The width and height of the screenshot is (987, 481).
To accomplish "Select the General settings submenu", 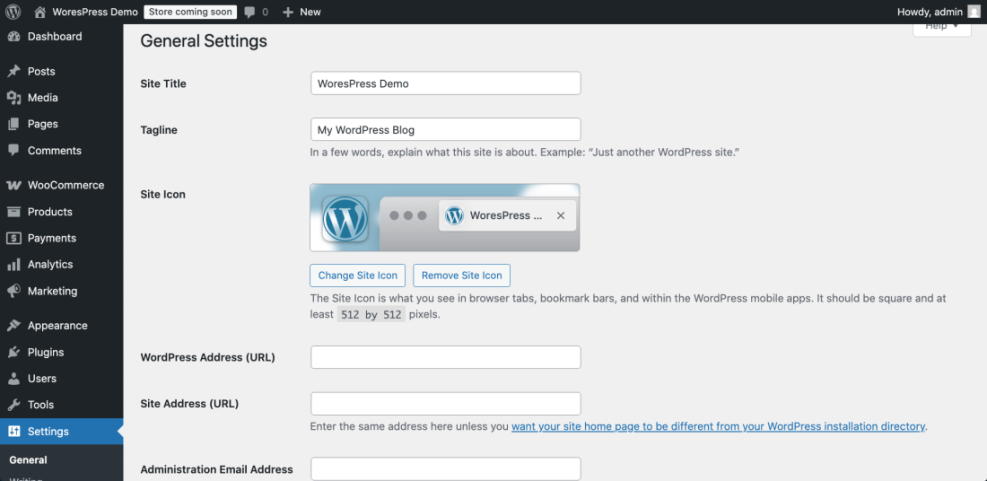I will [x=28, y=460].
